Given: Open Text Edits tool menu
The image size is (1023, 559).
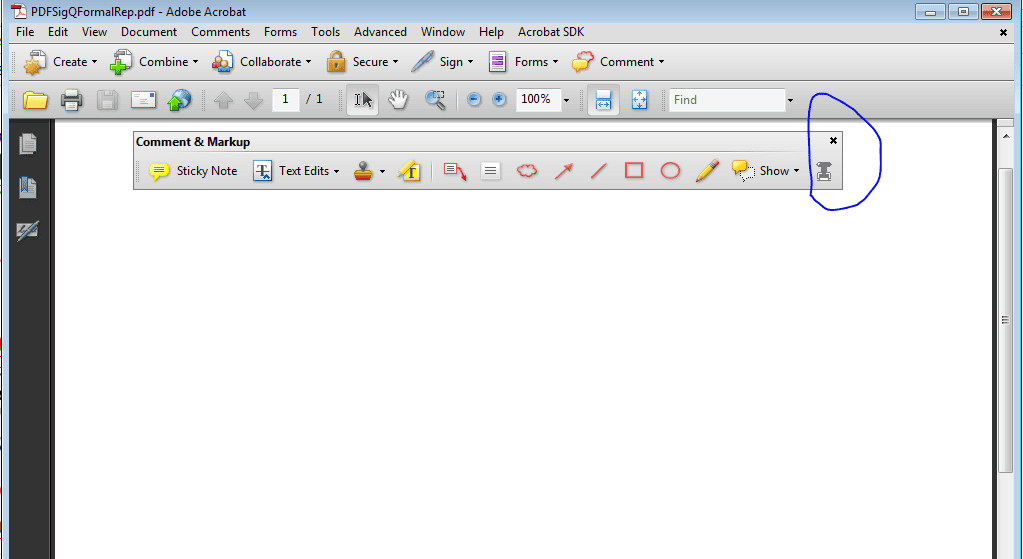Looking at the screenshot, I should point(296,171).
